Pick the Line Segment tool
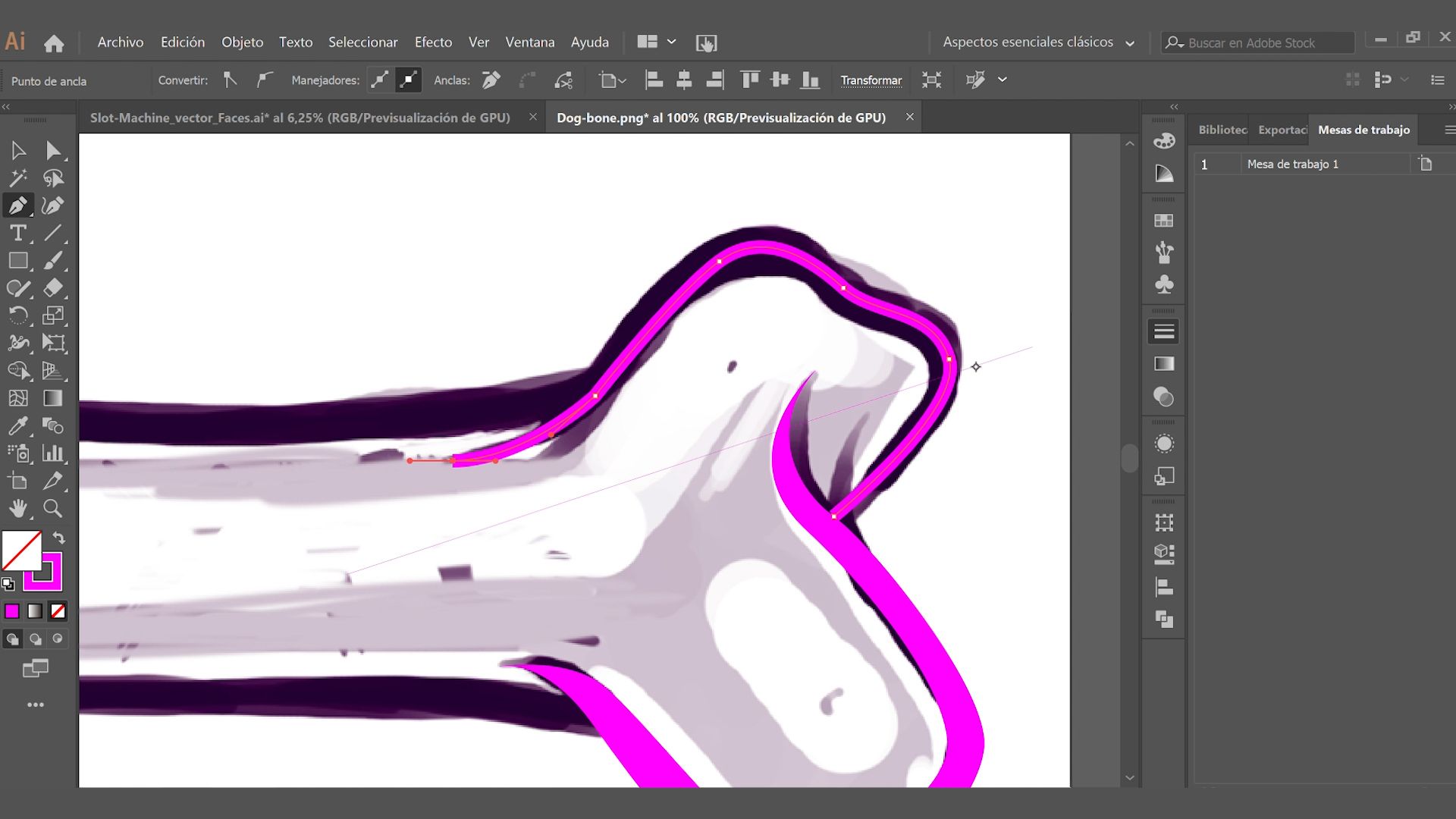 point(53,233)
